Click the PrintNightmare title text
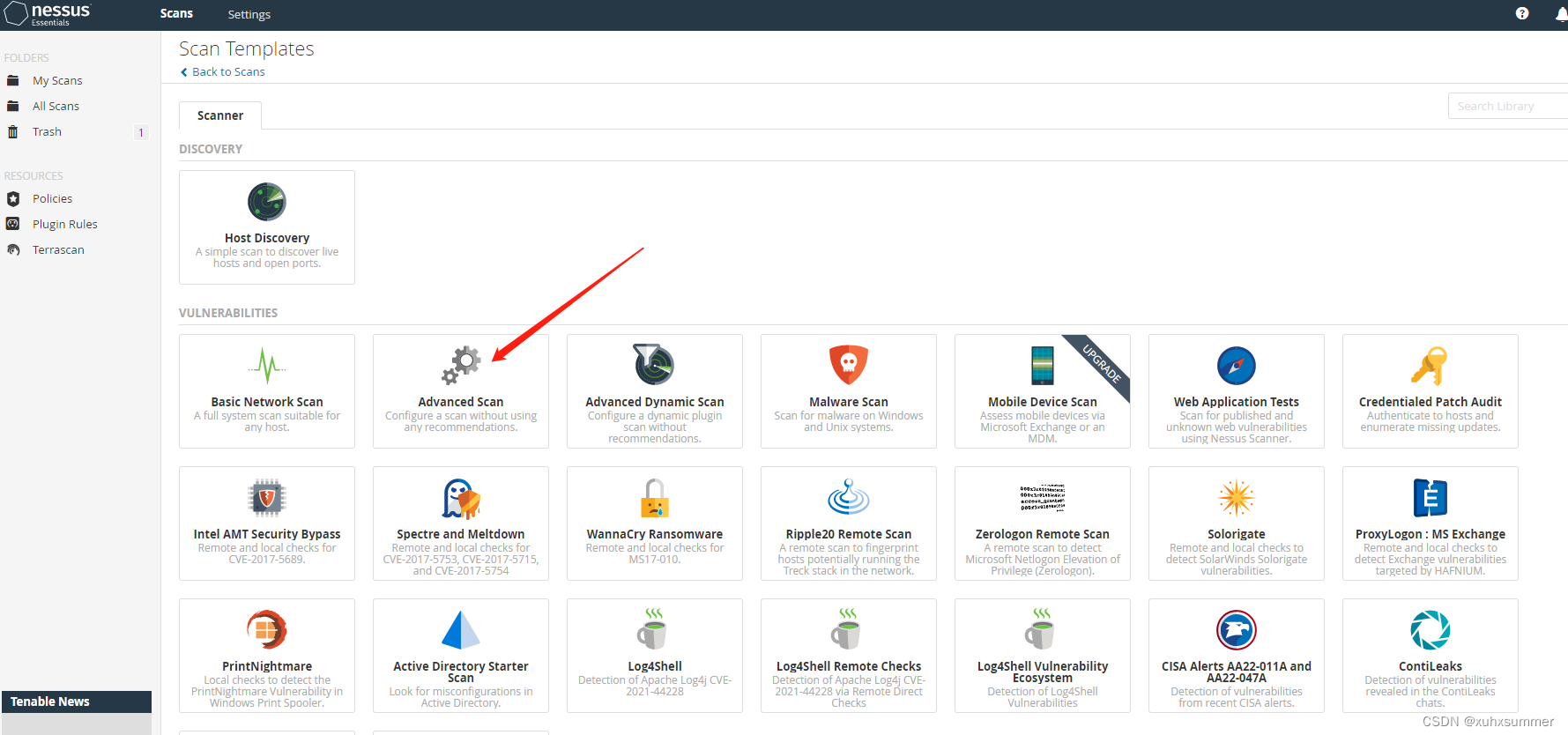Viewport: 1568px width, 735px height. (267, 666)
